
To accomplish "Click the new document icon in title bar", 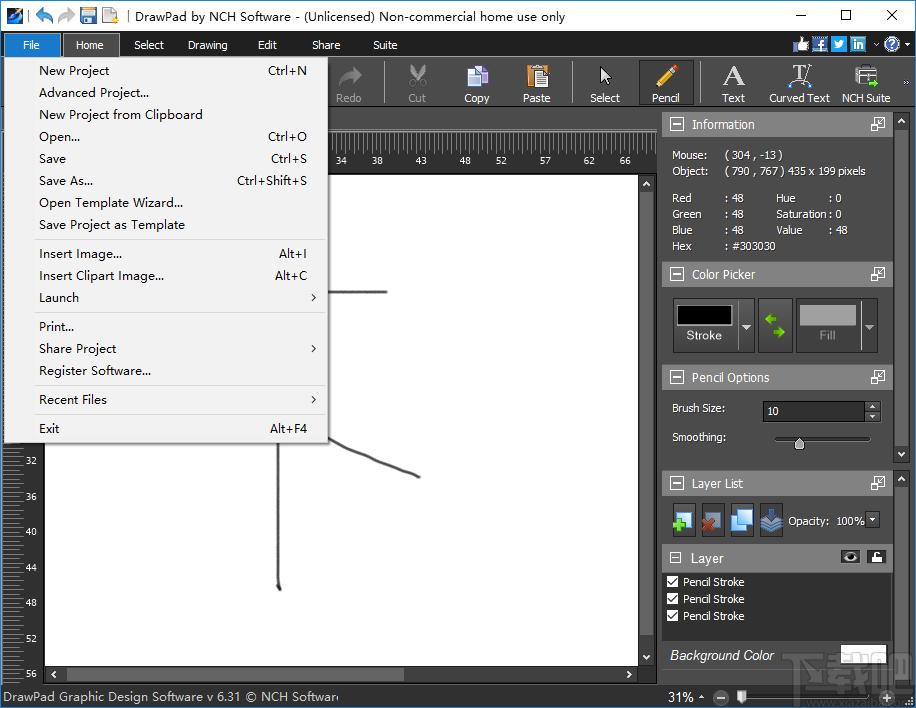I will 110,15.
